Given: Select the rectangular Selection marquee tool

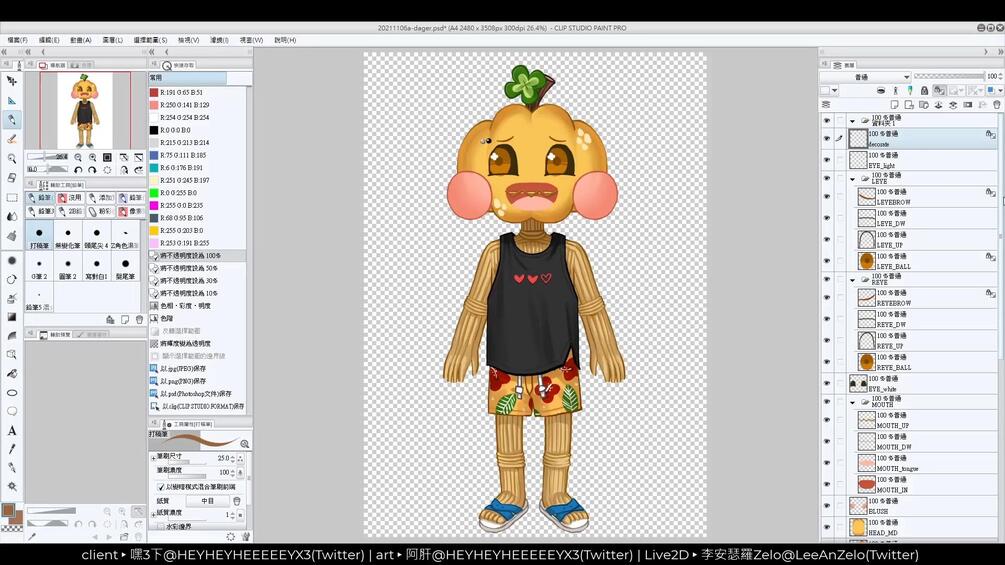Looking at the screenshot, I should 12,197.
